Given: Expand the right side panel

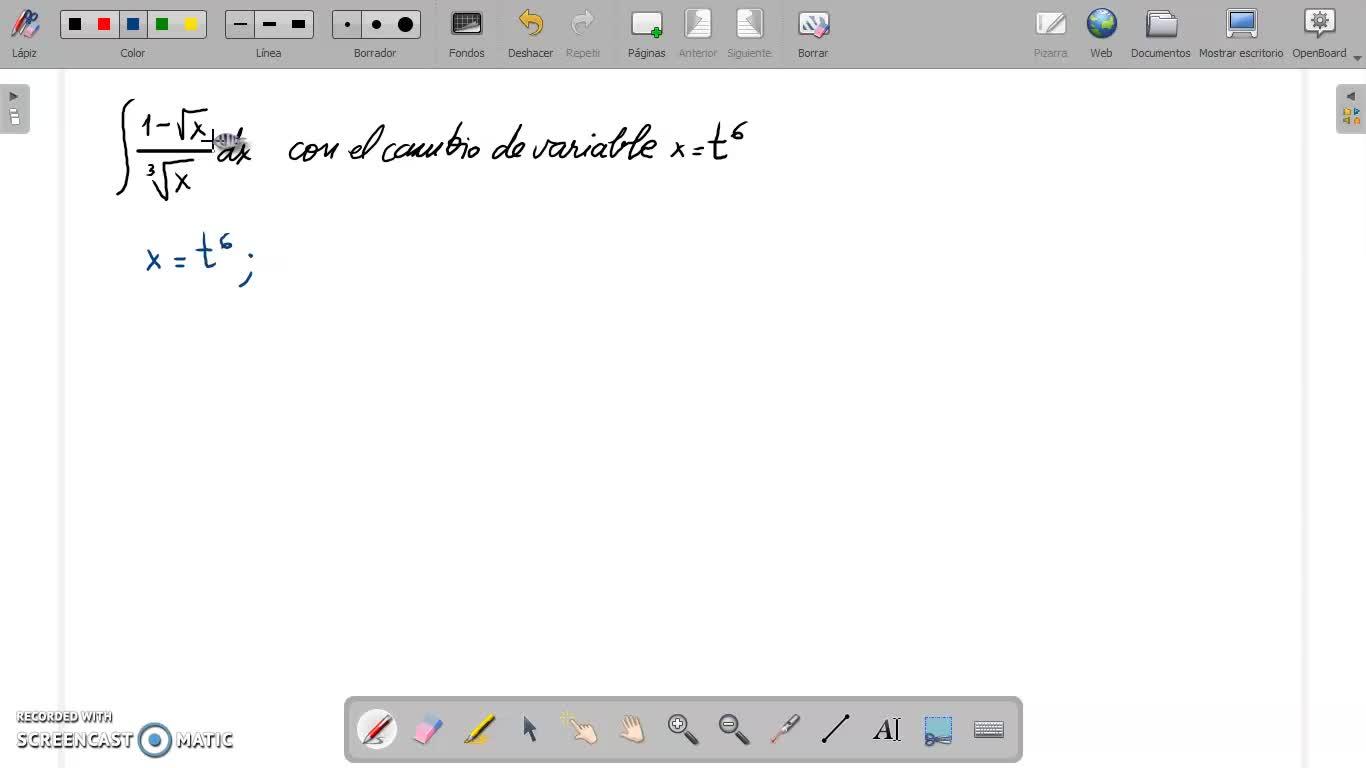Looking at the screenshot, I should tap(1351, 108).
